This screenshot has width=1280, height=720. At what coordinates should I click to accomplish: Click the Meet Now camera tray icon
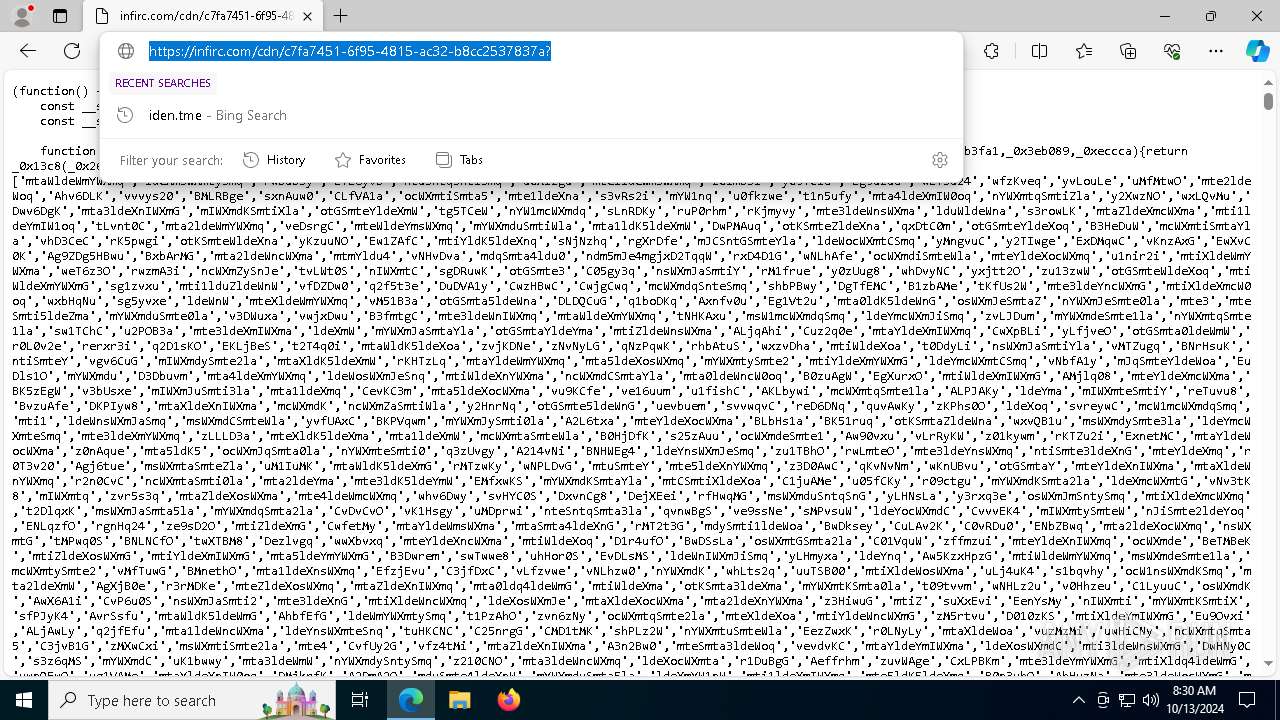tap(1102, 701)
